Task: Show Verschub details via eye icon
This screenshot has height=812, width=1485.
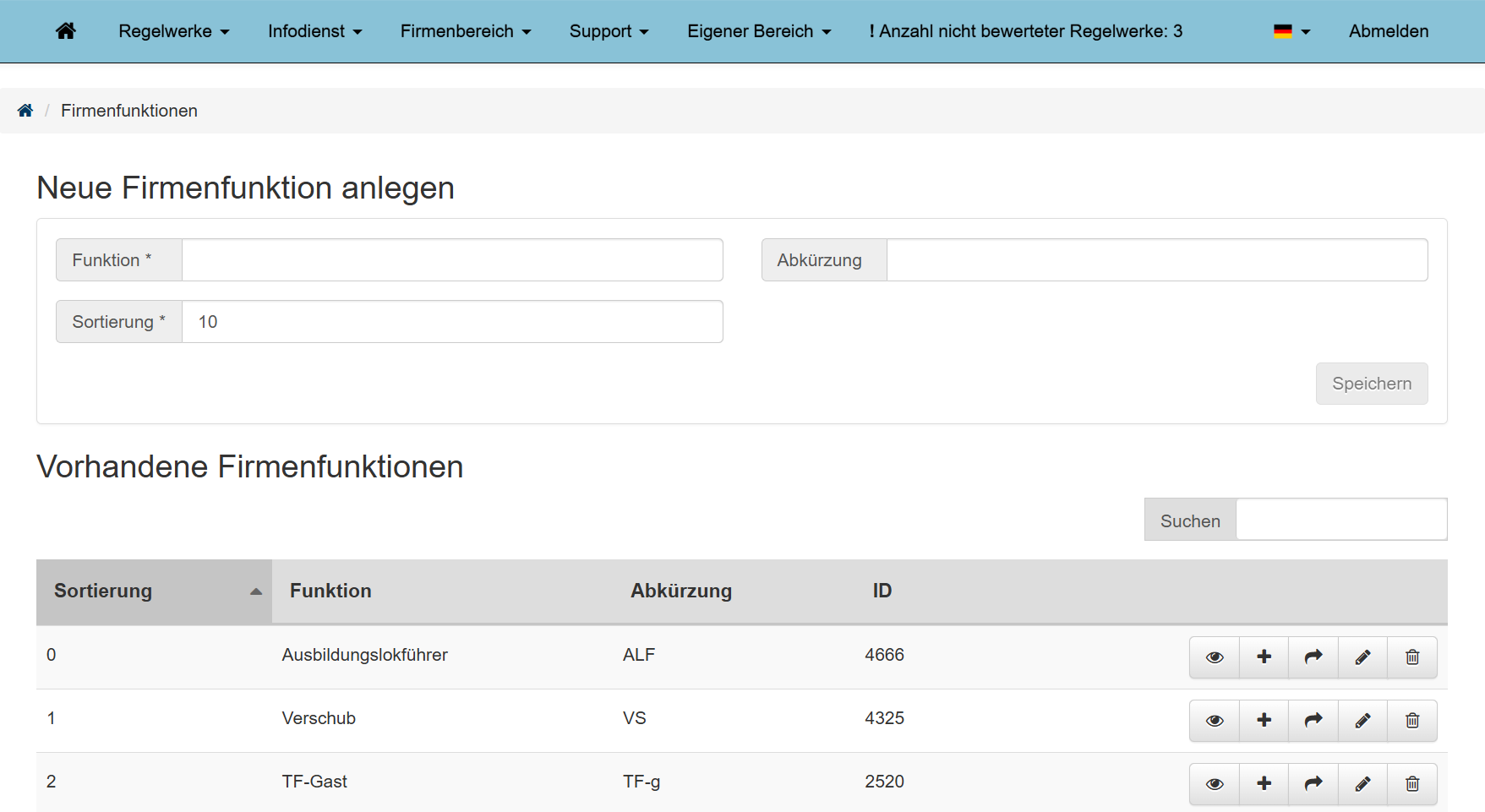Action: pos(1215,721)
